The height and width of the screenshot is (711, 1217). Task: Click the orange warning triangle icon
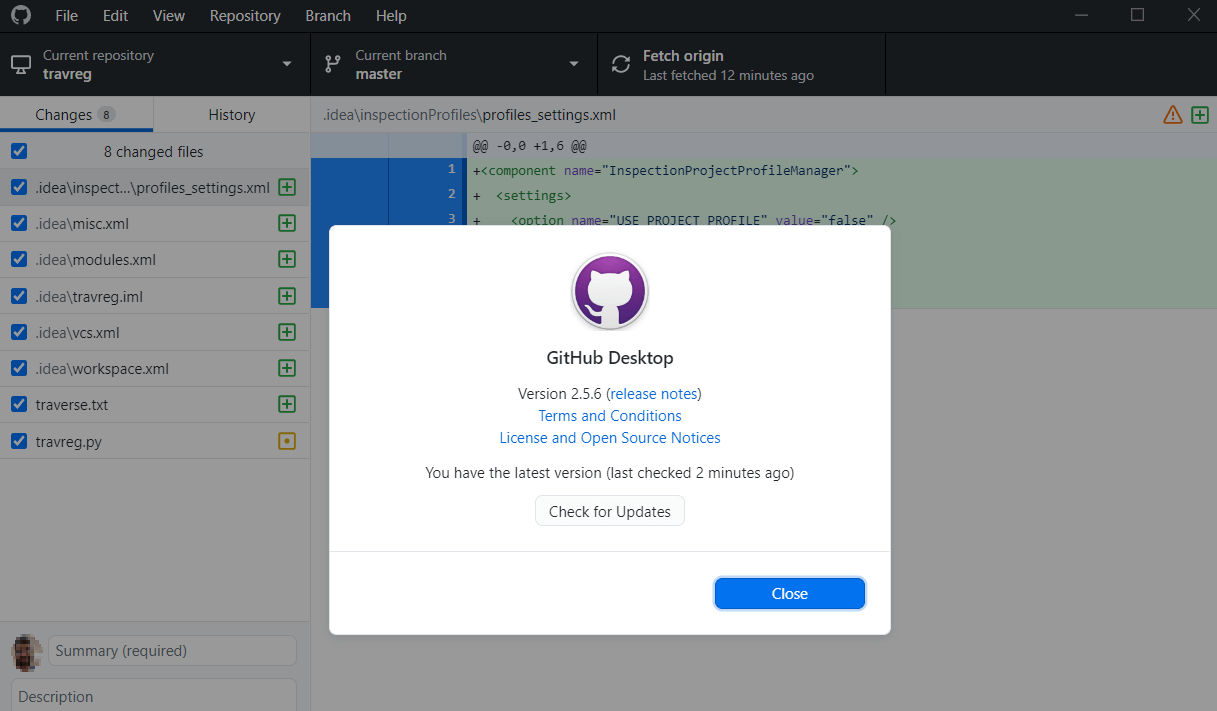click(x=1173, y=115)
